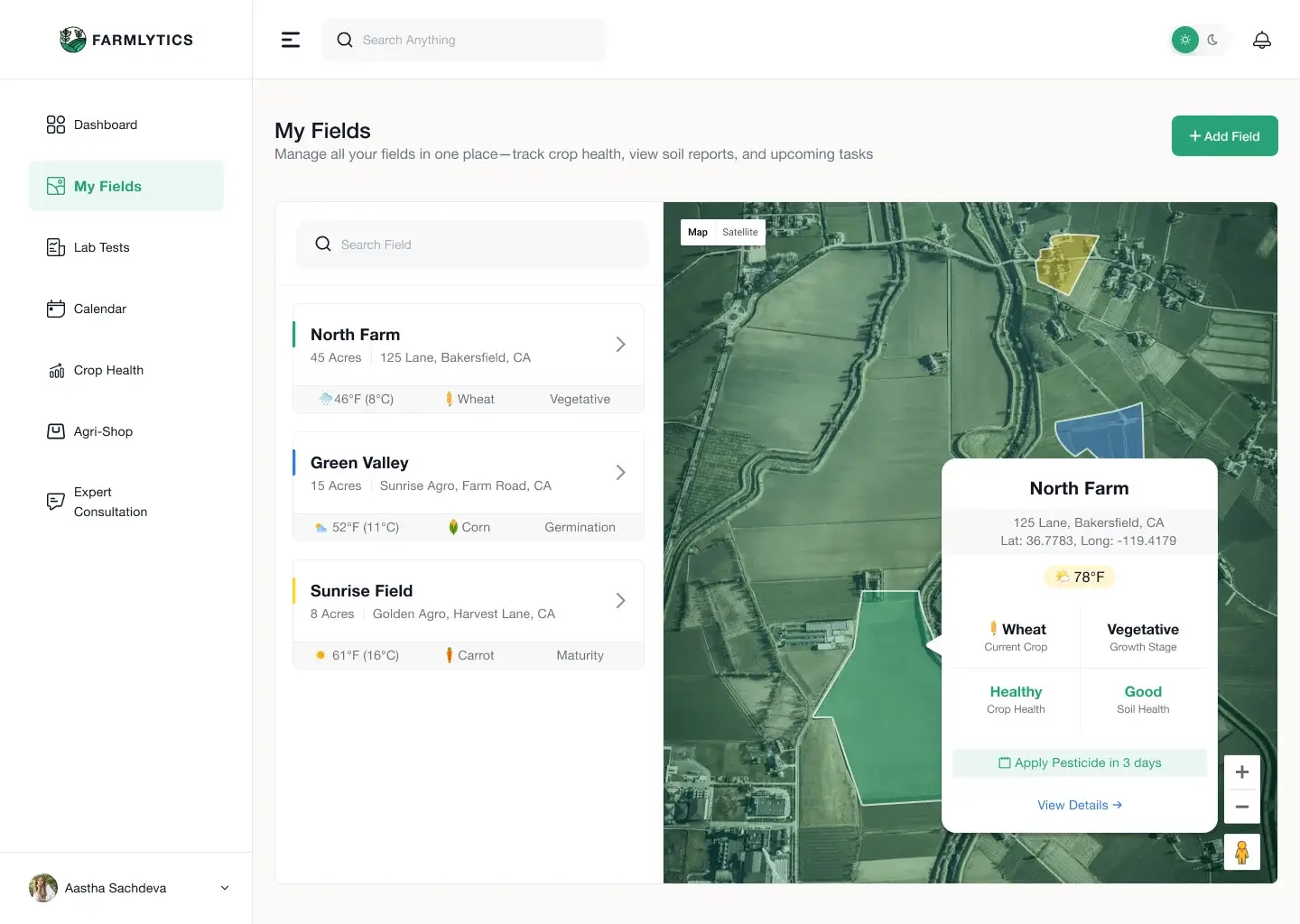This screenshot has height=924, width=1300.
Task: Click the Farmlytics logo
Action: pyautogui.click(x=126, y=40)
